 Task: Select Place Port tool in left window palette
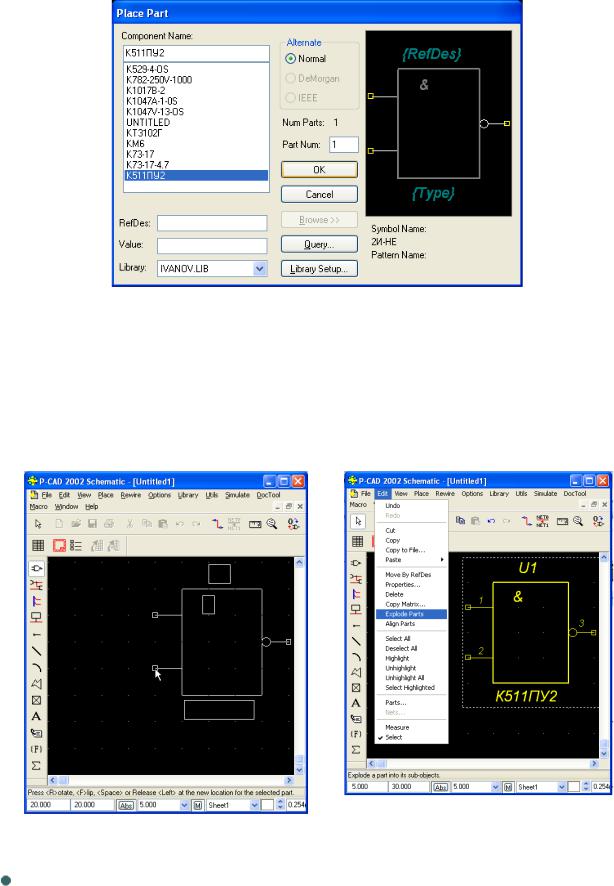37,618
